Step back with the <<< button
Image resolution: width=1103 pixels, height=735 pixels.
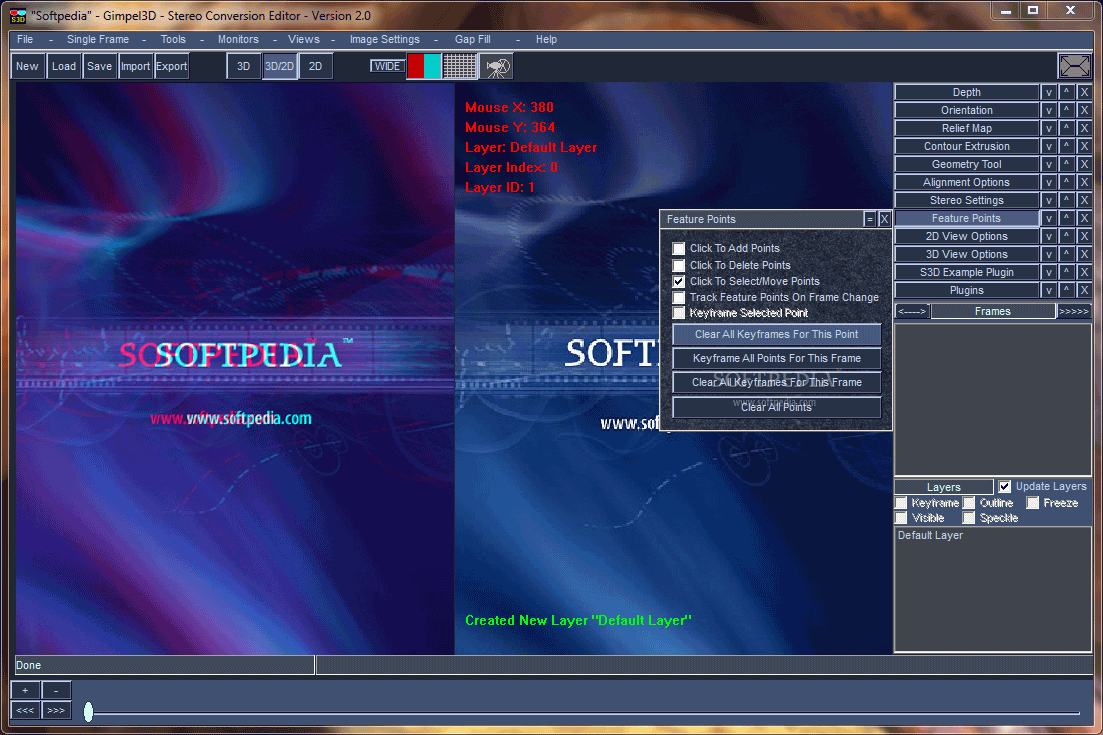(x=25, y=710)
